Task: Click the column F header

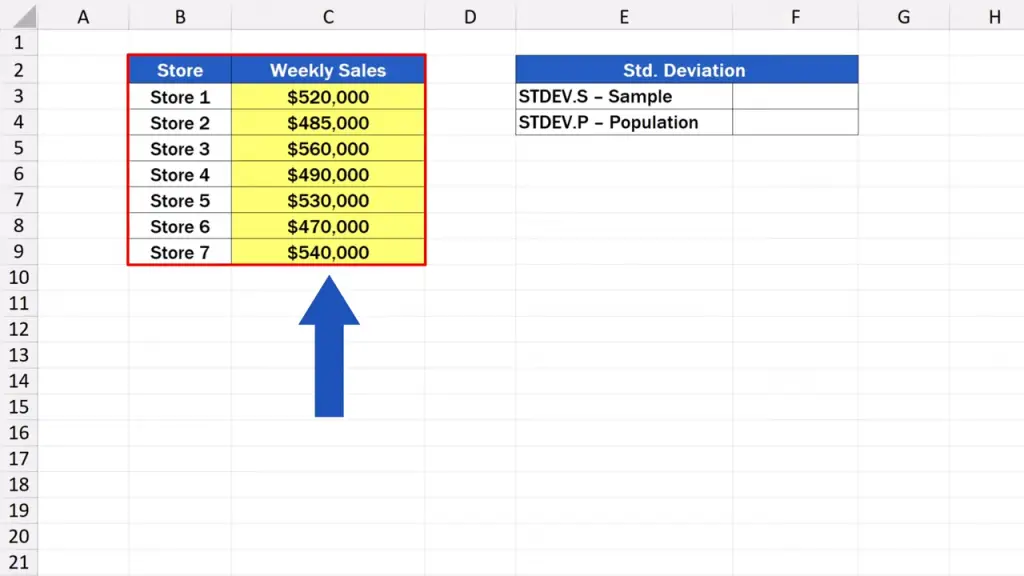Action: (795, 17)
